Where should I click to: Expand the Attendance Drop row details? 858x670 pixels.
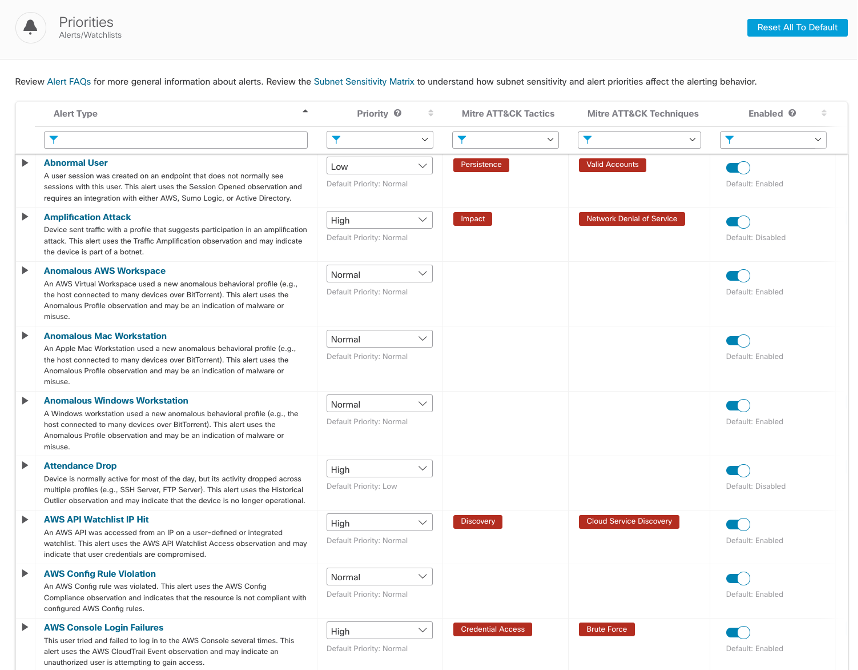tap(25, 466)
